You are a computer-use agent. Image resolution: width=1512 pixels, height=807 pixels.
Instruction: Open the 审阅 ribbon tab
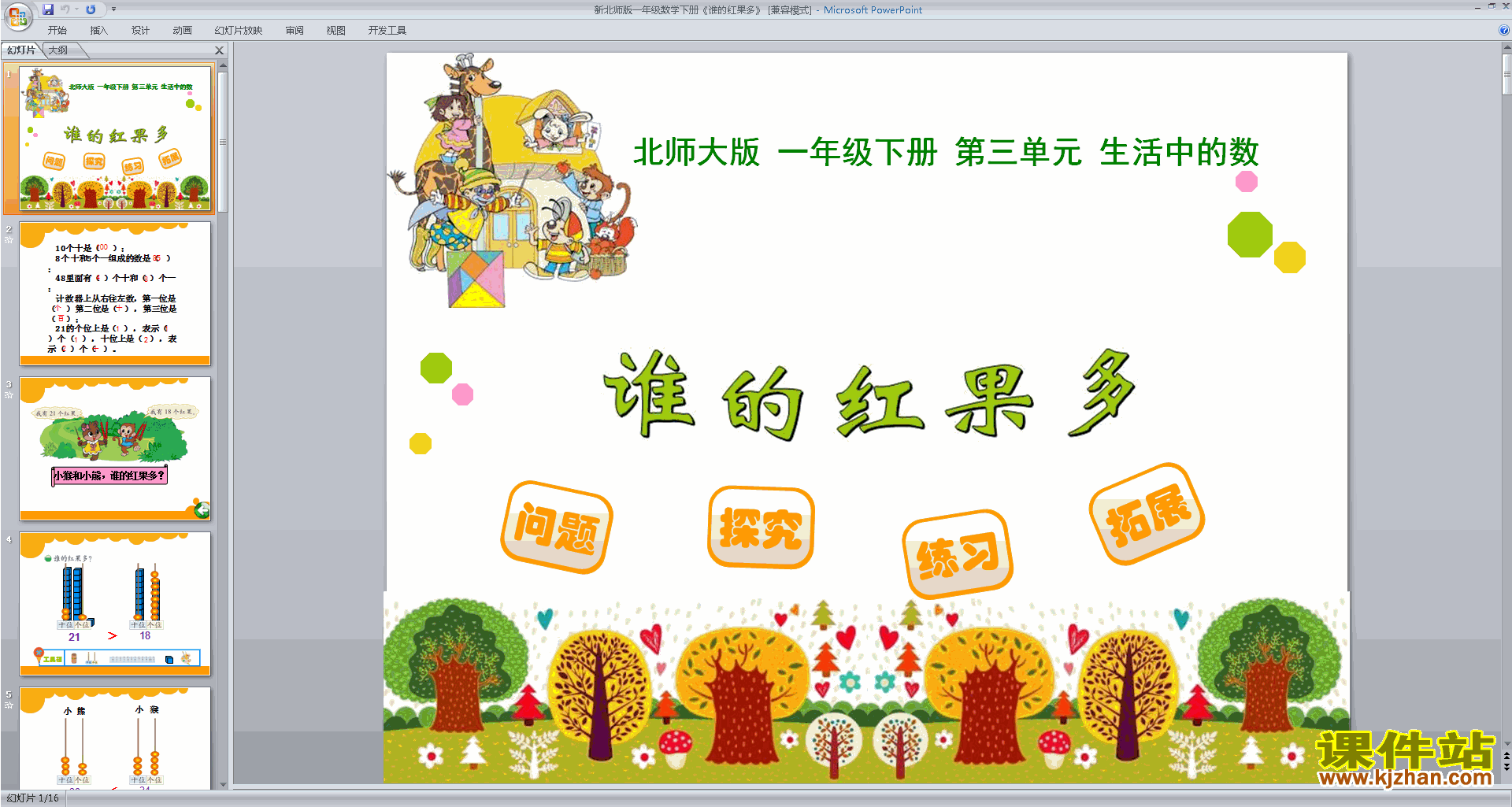pyautogui.click(x=295, y=31)
